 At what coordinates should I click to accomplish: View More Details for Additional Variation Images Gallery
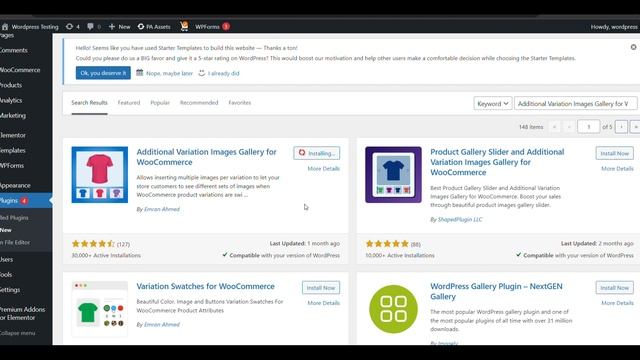click(x=324, y=169)
